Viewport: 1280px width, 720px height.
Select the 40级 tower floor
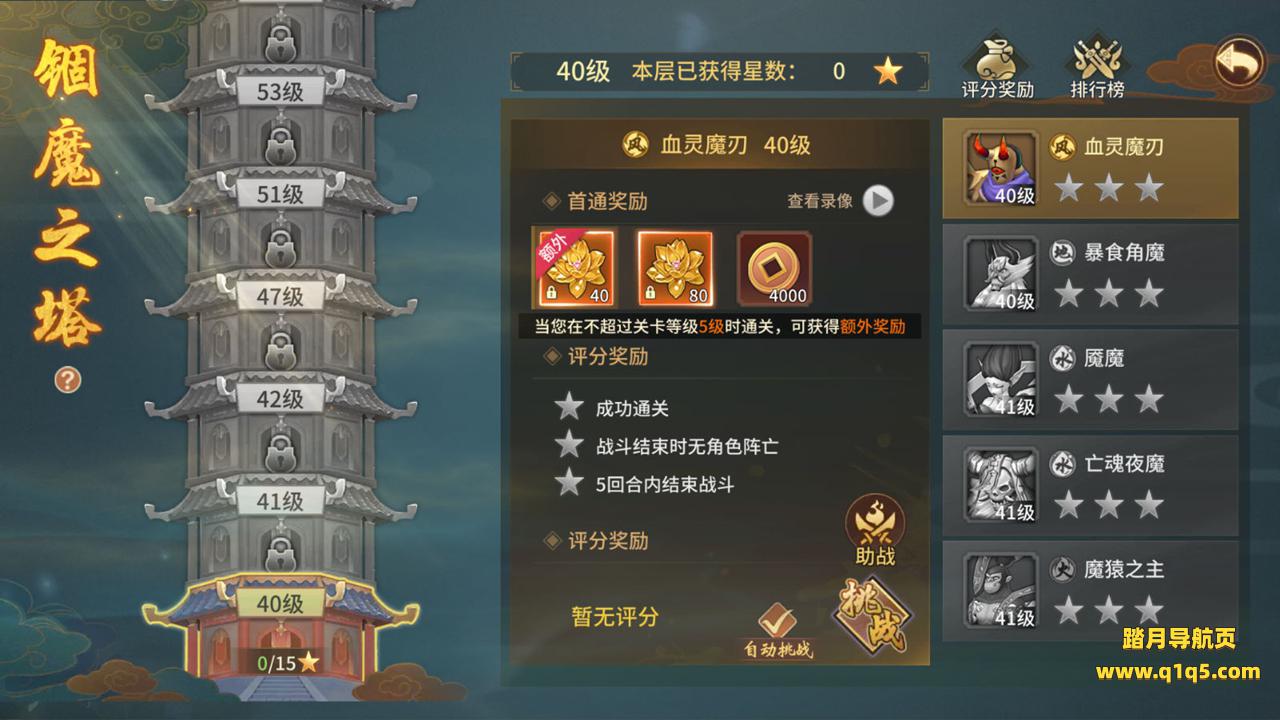(x=280, y=604)
